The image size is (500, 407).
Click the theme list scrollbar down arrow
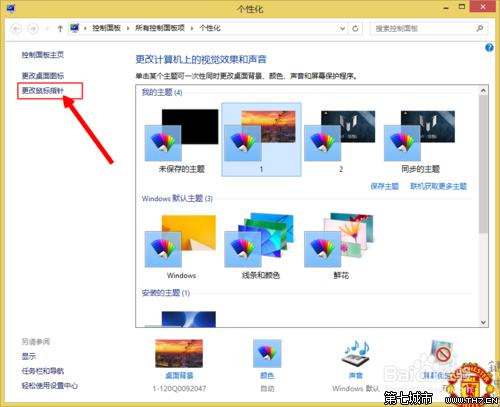click(x=483, y=322)
